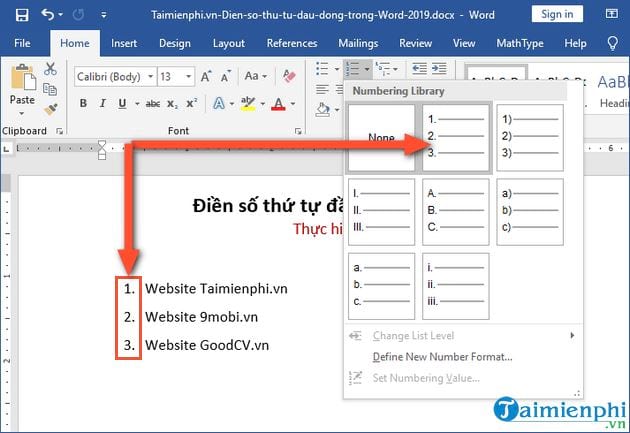Screen dimensions: 630x433
Task: Open the Help tab
Action: 575,43
